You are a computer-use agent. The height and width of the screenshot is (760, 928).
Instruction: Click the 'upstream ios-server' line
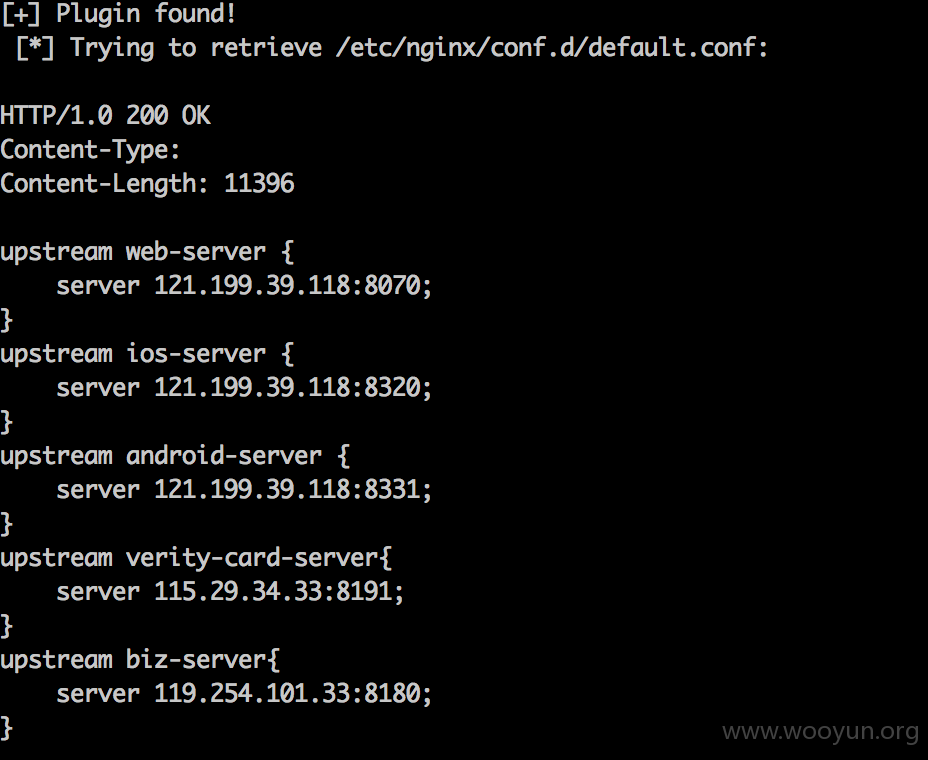(147, 354)
